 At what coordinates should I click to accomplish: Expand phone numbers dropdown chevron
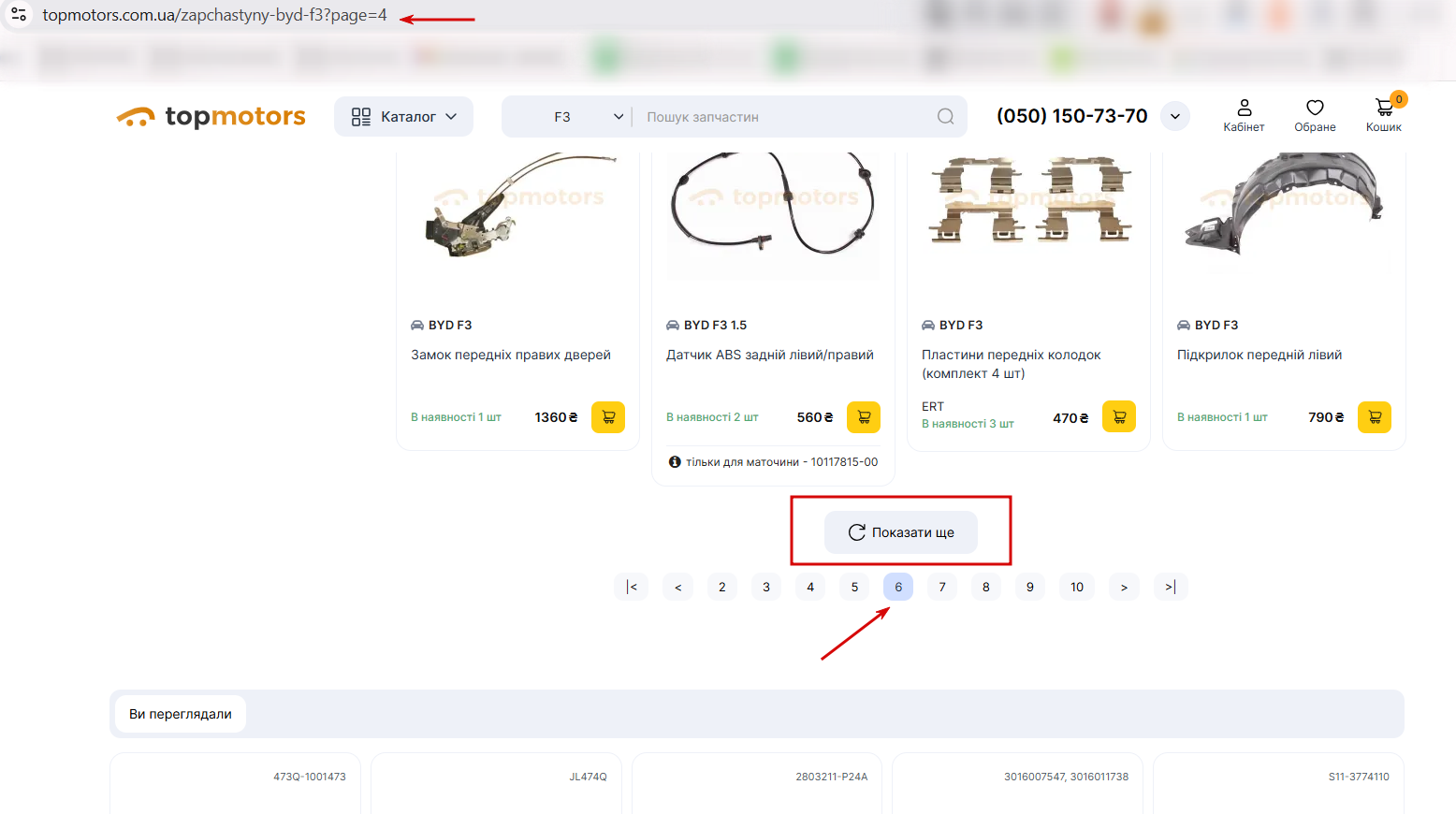1175,116
